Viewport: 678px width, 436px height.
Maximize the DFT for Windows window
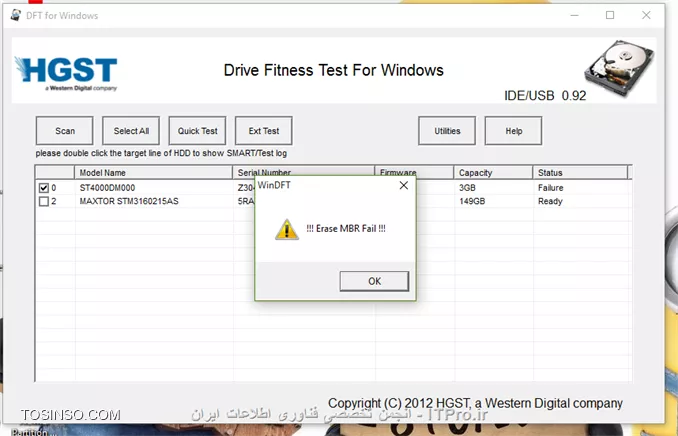pyautogui.click(x=610, y=15)
